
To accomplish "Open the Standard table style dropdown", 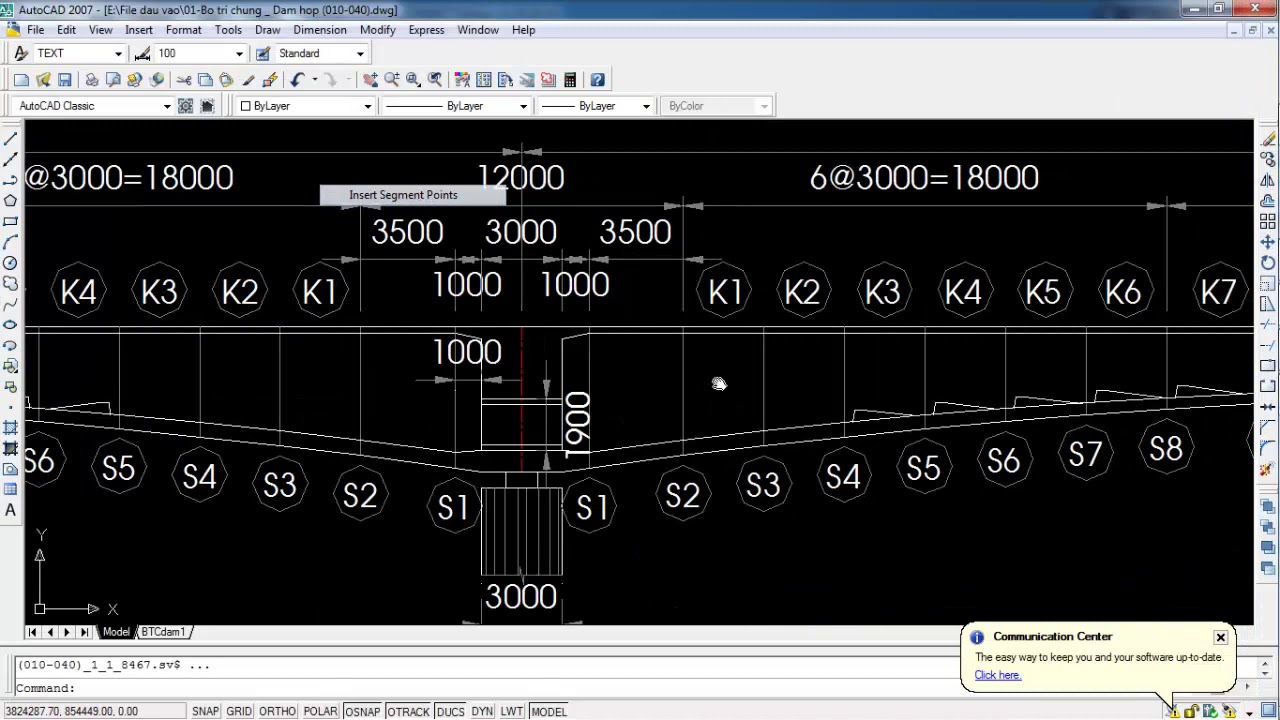I will click(360, 54).
